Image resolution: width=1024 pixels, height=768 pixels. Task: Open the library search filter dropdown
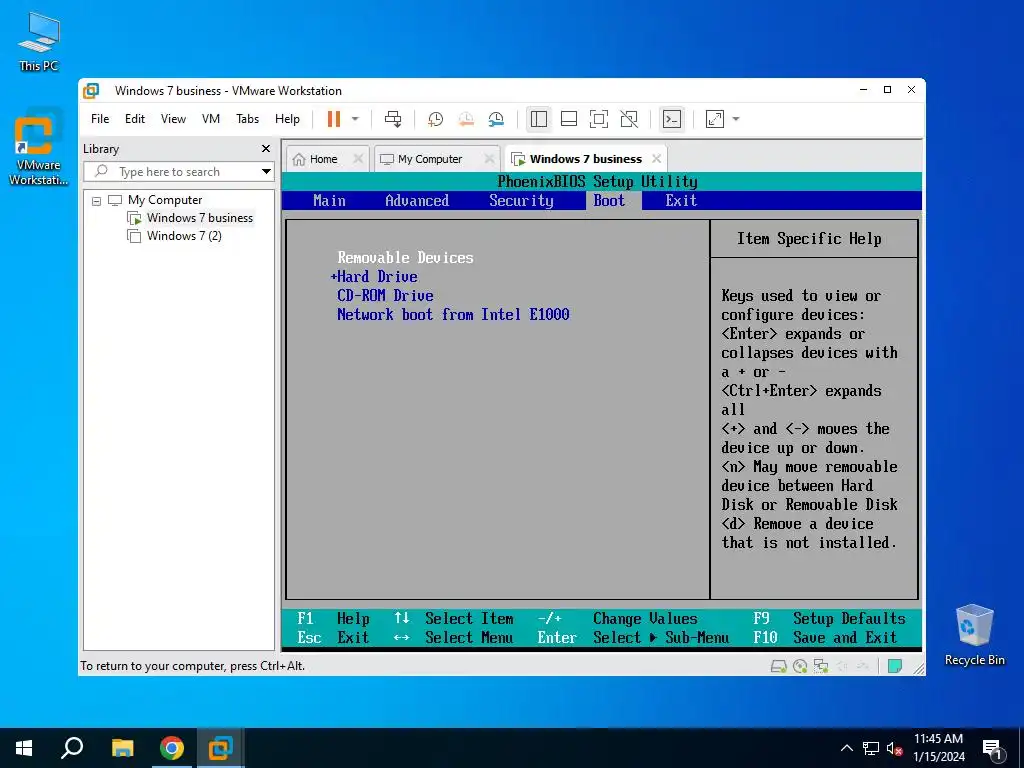266,172
